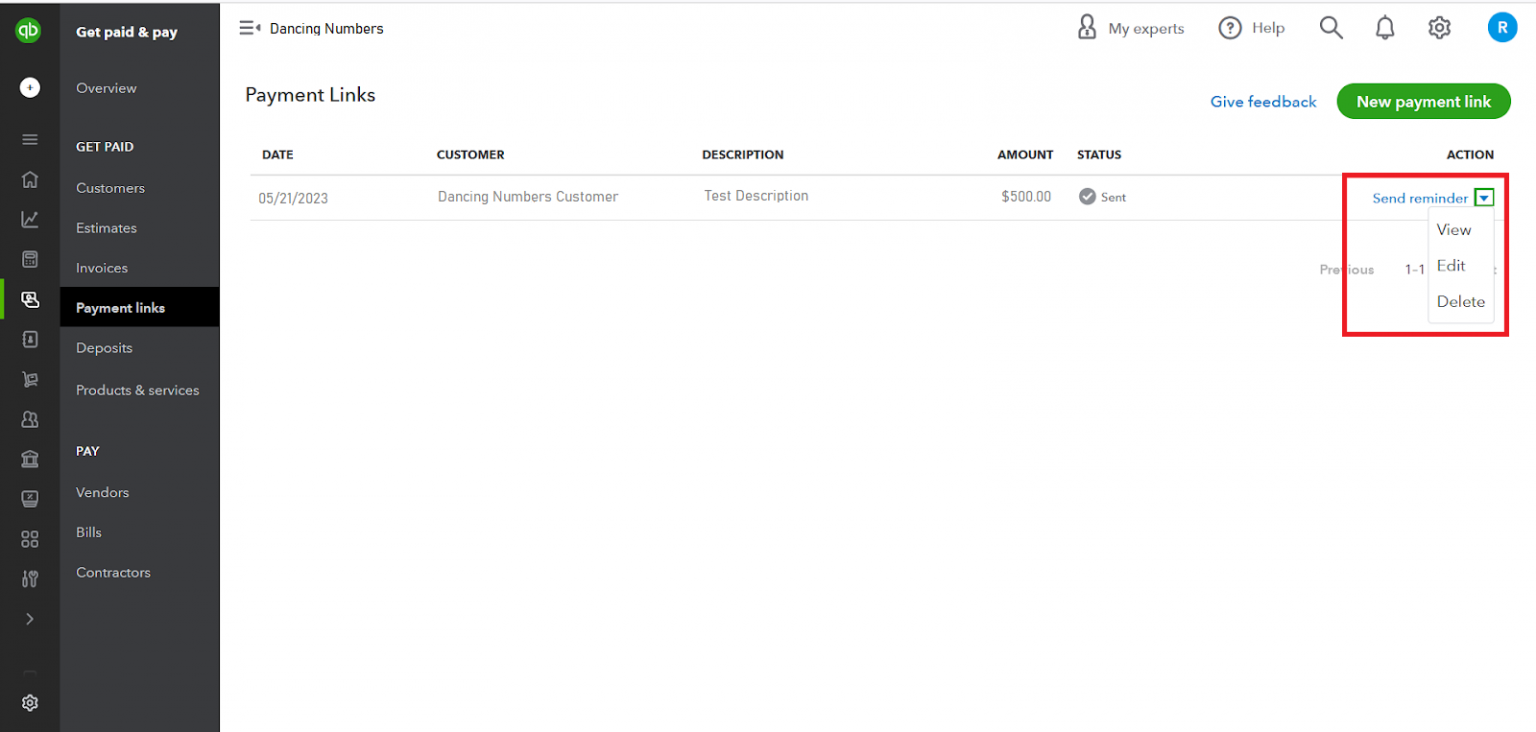1536x732 pixels.
Task: Open the Send reminder dropdown arrow
Action: [x=1484, y=197]
